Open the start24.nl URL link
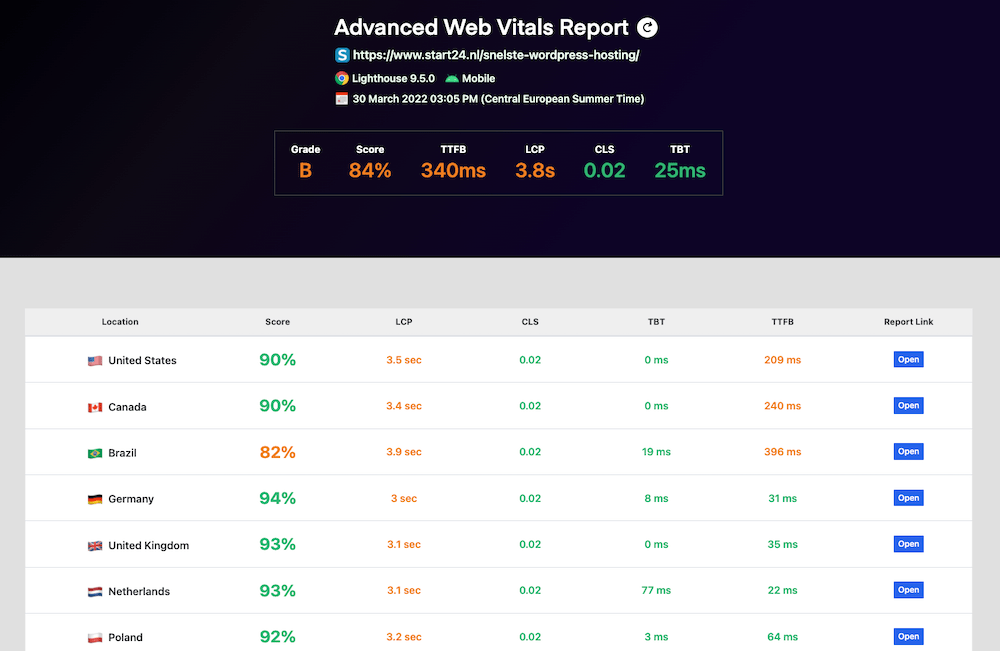The image size is (1000, 651). point(496,56)
